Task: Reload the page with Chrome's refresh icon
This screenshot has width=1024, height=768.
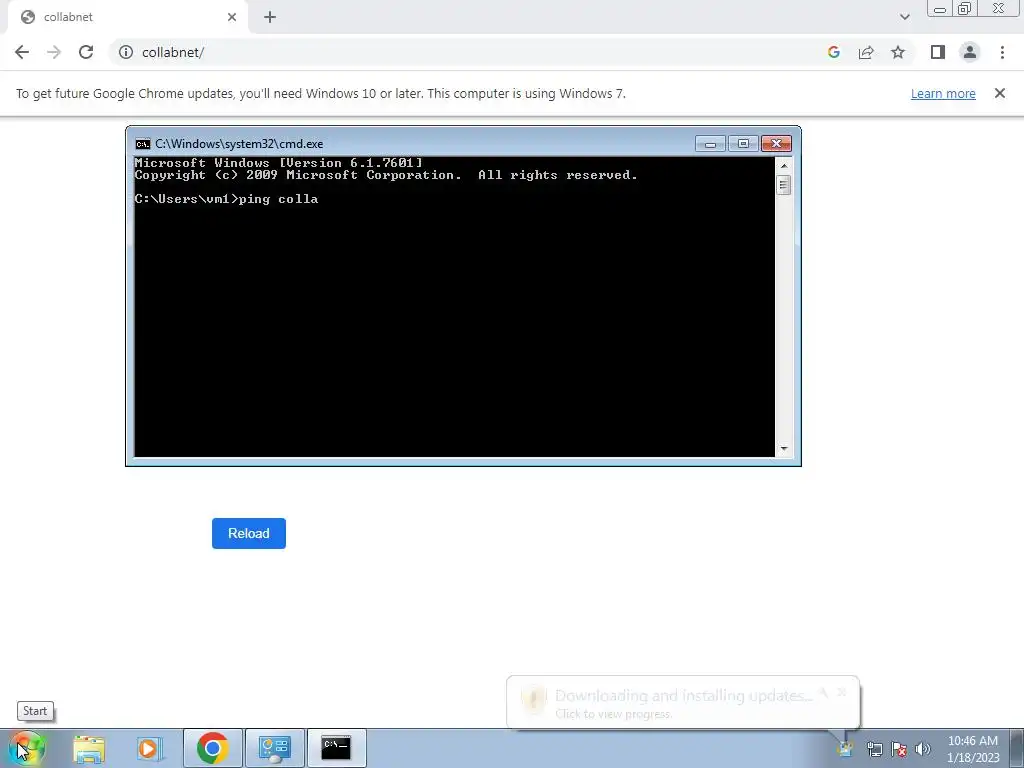Action: pyautogui.click(x=86, y=52)
